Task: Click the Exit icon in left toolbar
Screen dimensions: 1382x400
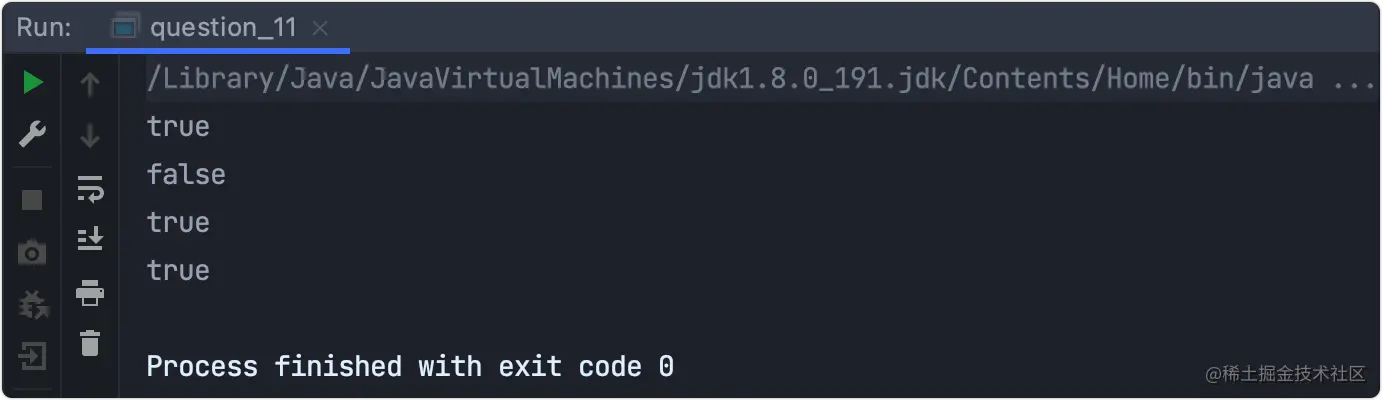Action: 32,356
